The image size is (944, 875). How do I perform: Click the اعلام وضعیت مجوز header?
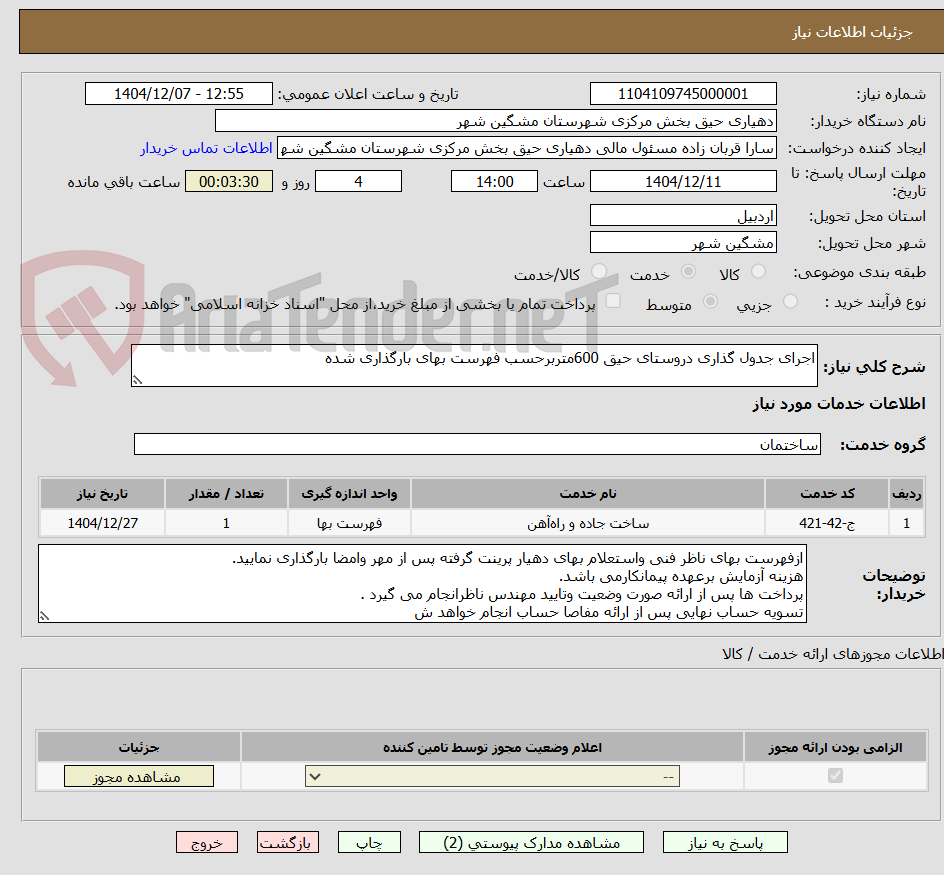coord(492,747)
